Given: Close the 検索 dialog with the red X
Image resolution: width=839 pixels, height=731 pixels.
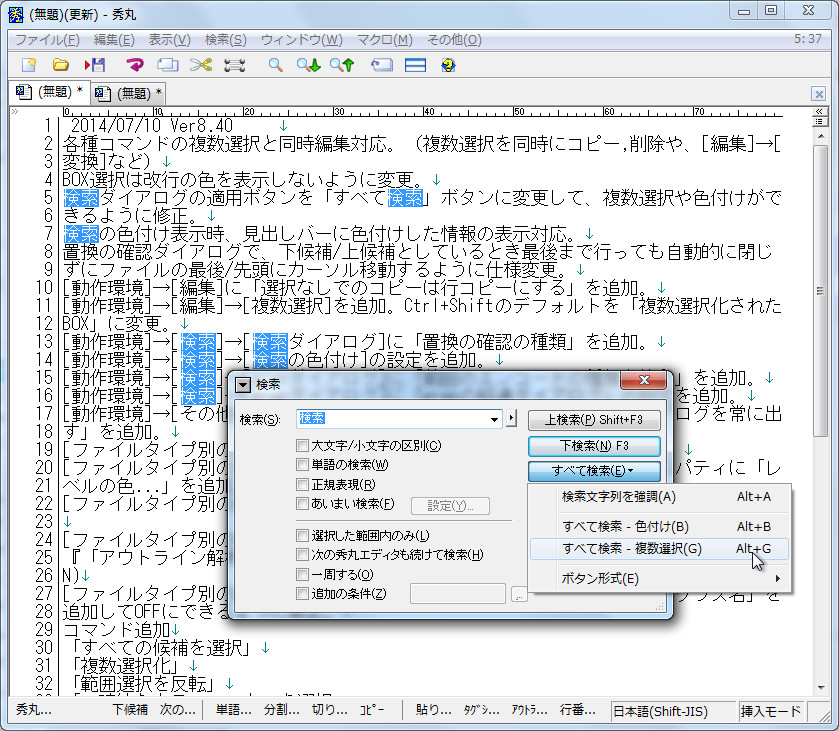Looking at the screenshot, I should click(644, 379).
